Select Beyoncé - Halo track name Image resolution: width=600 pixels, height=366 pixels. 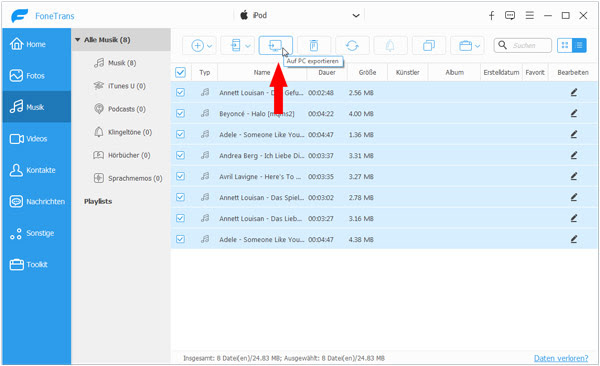pos(257,114)
